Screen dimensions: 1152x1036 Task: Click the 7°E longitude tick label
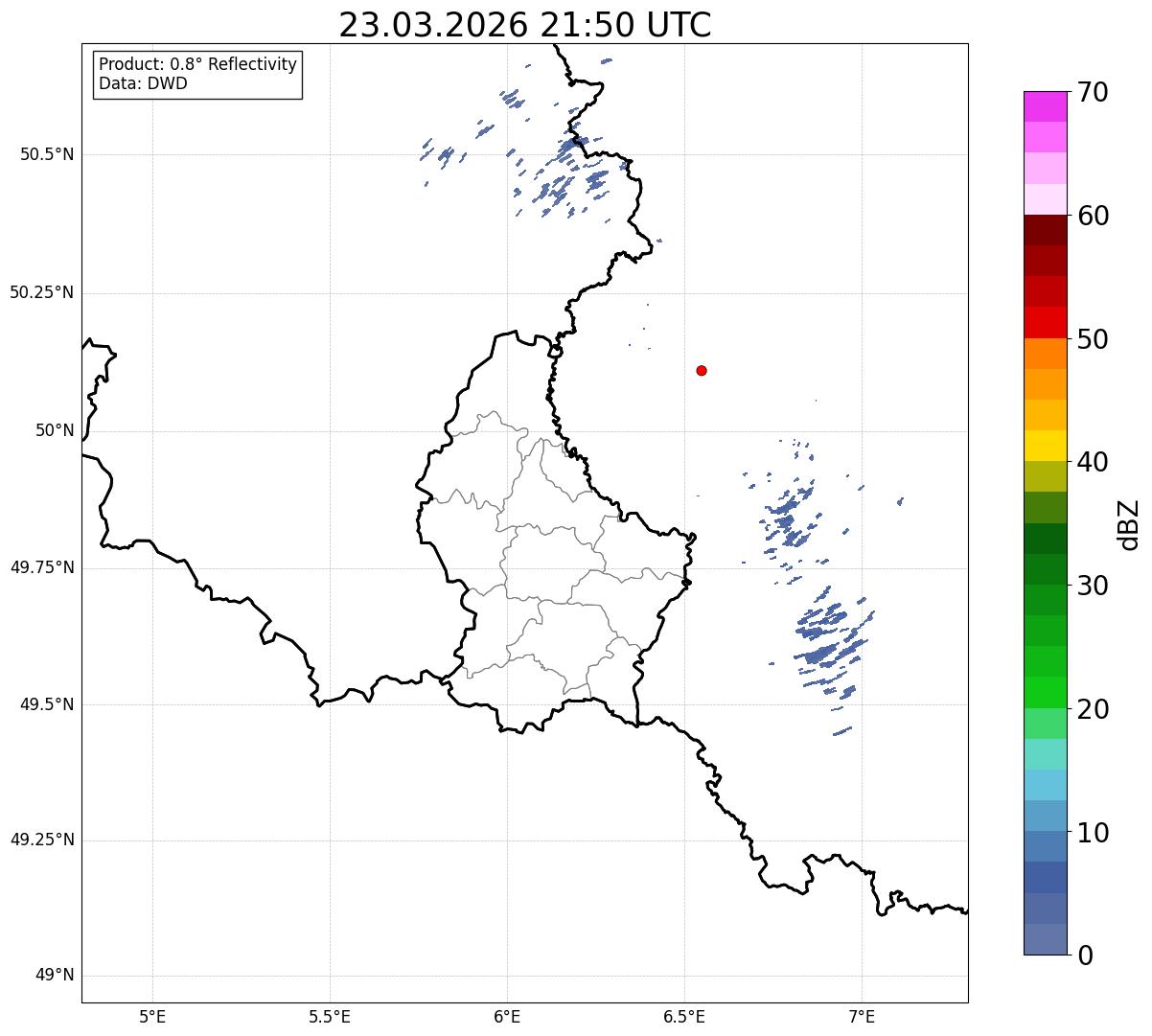pos(862,1015)
